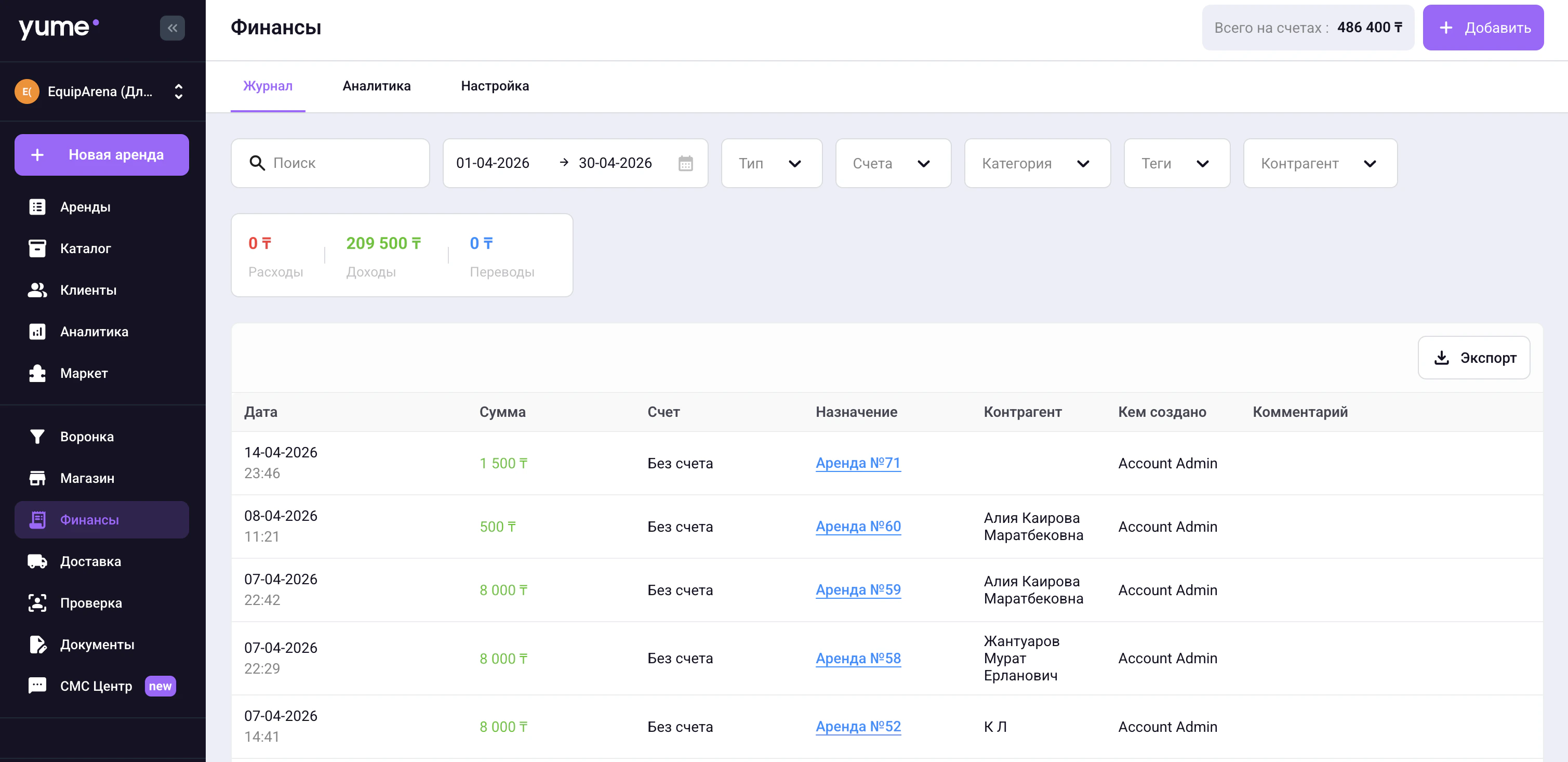Open the Аренда №60 link

(x=858, y=526)
